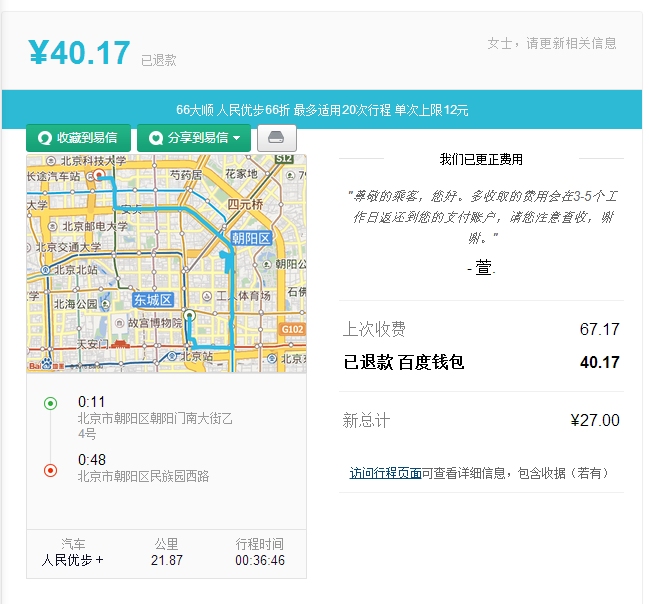Open the 分享到易信 dropdown arrow
The width and height of the screenshot is (649, 604).
(x=237, y=138)
